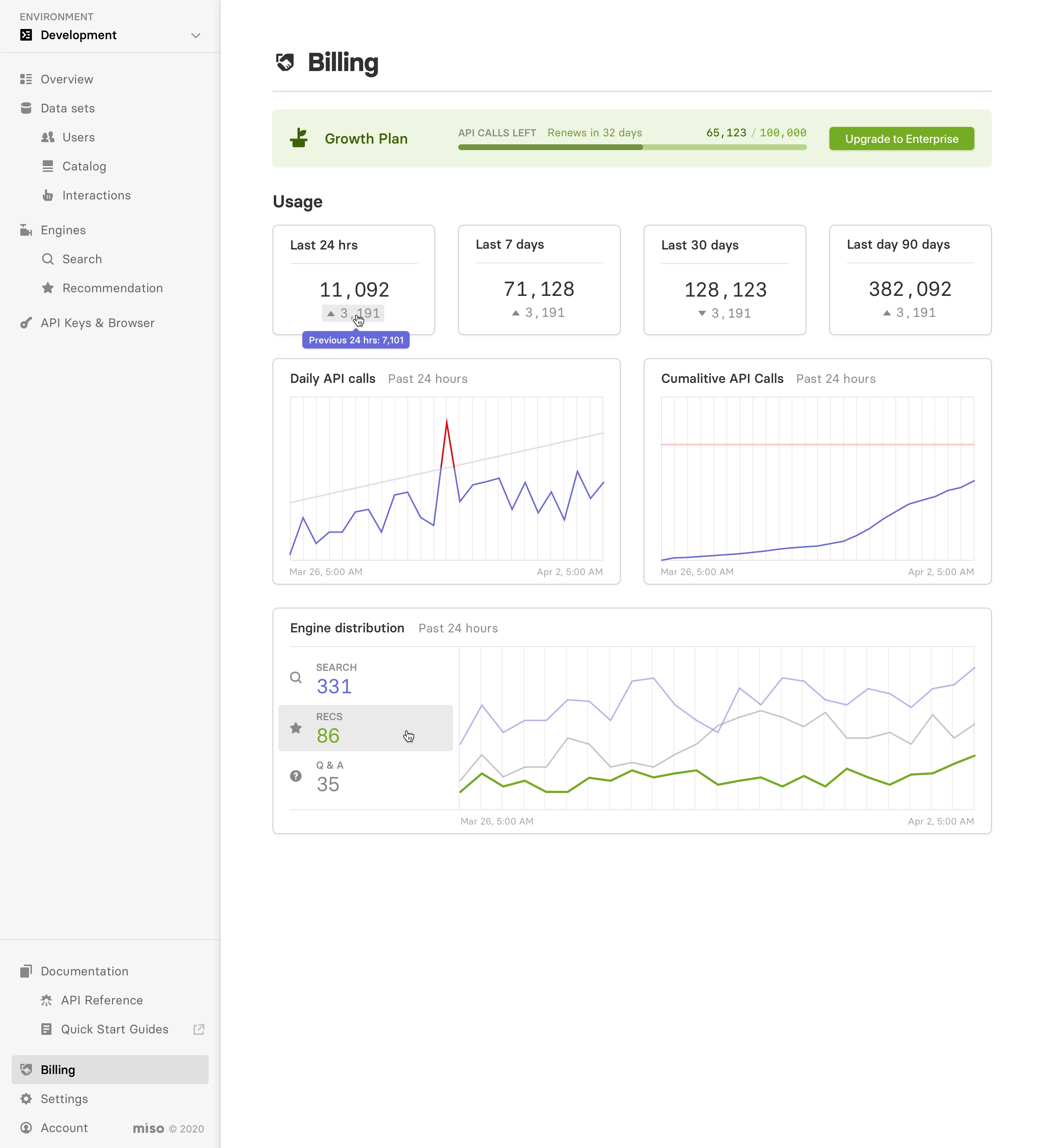Click the Last 24 hrs change indicator 3,191
The width and height of the screenshot is (1044, 1148).
(353, 313)
